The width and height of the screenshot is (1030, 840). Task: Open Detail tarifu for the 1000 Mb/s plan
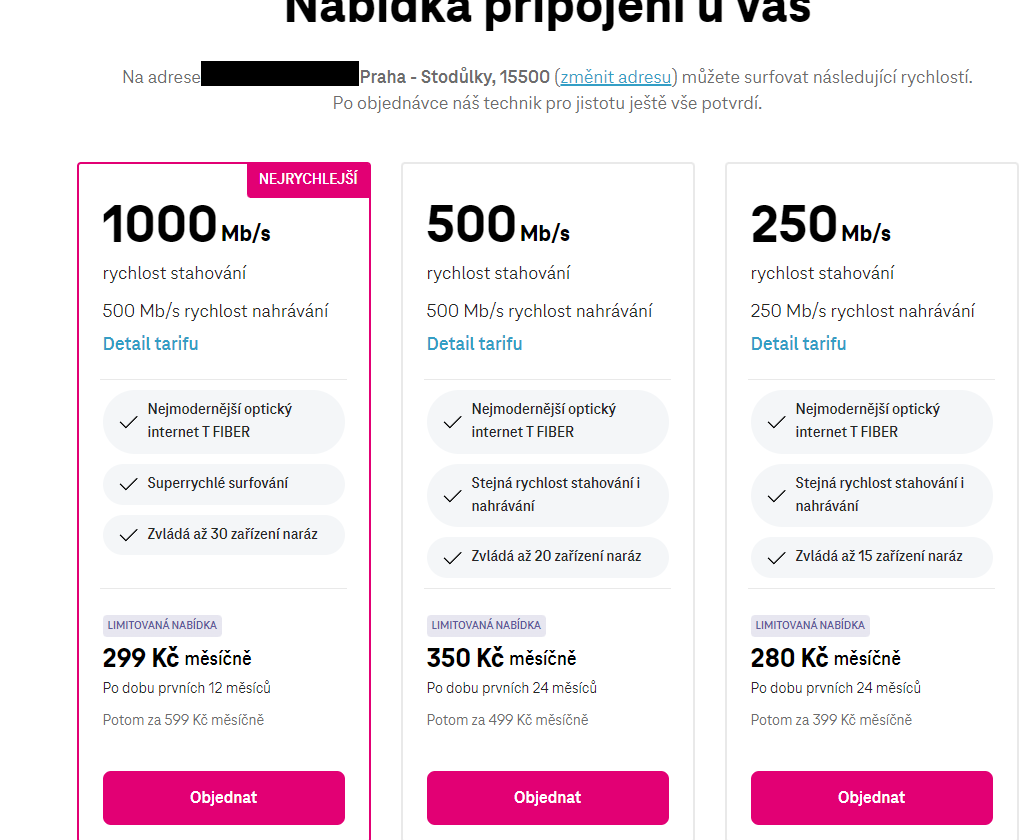(150, 343)
